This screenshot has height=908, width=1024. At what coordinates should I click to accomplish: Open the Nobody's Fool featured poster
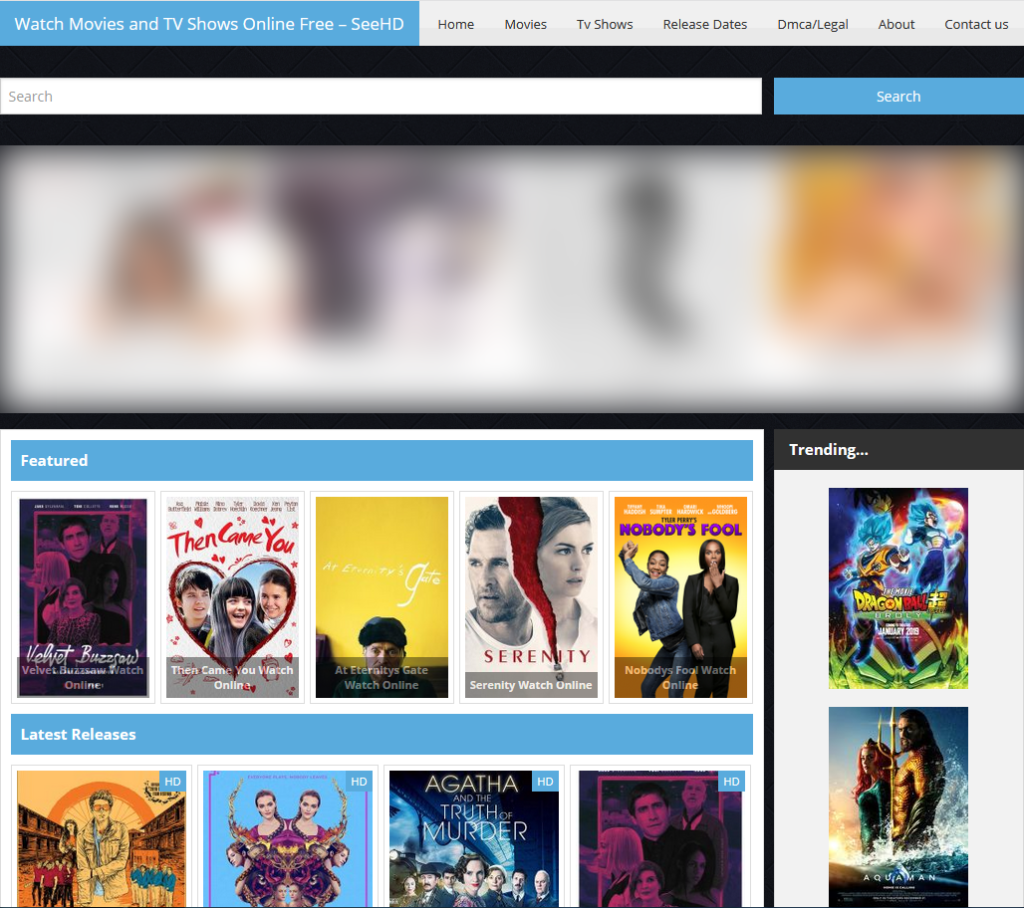680,597
